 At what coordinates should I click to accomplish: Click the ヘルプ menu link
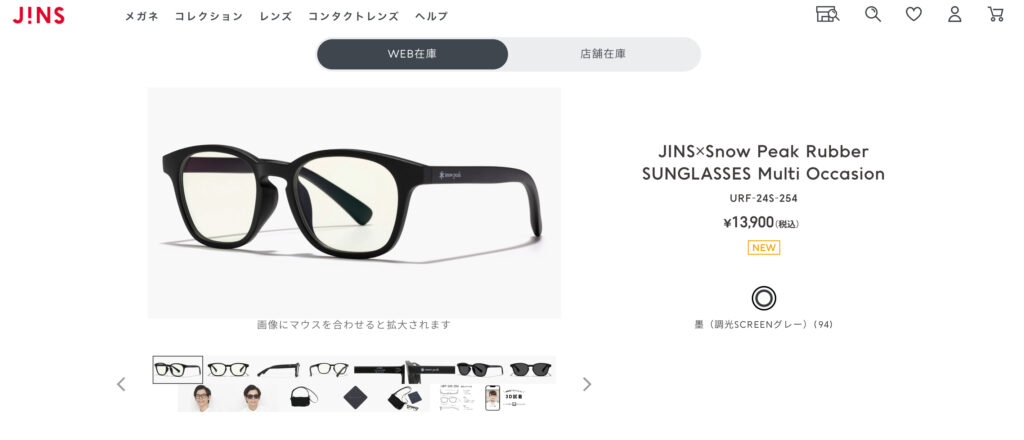click(x=432, y=16)
